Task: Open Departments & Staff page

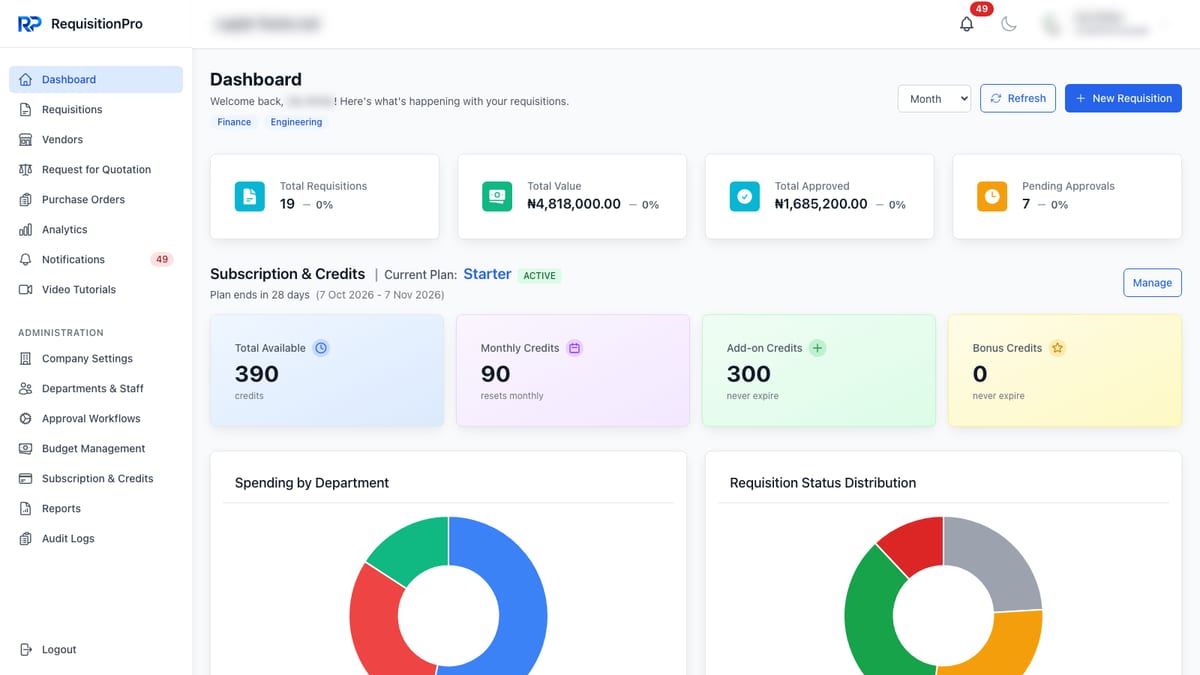Action: coord(96,389)
